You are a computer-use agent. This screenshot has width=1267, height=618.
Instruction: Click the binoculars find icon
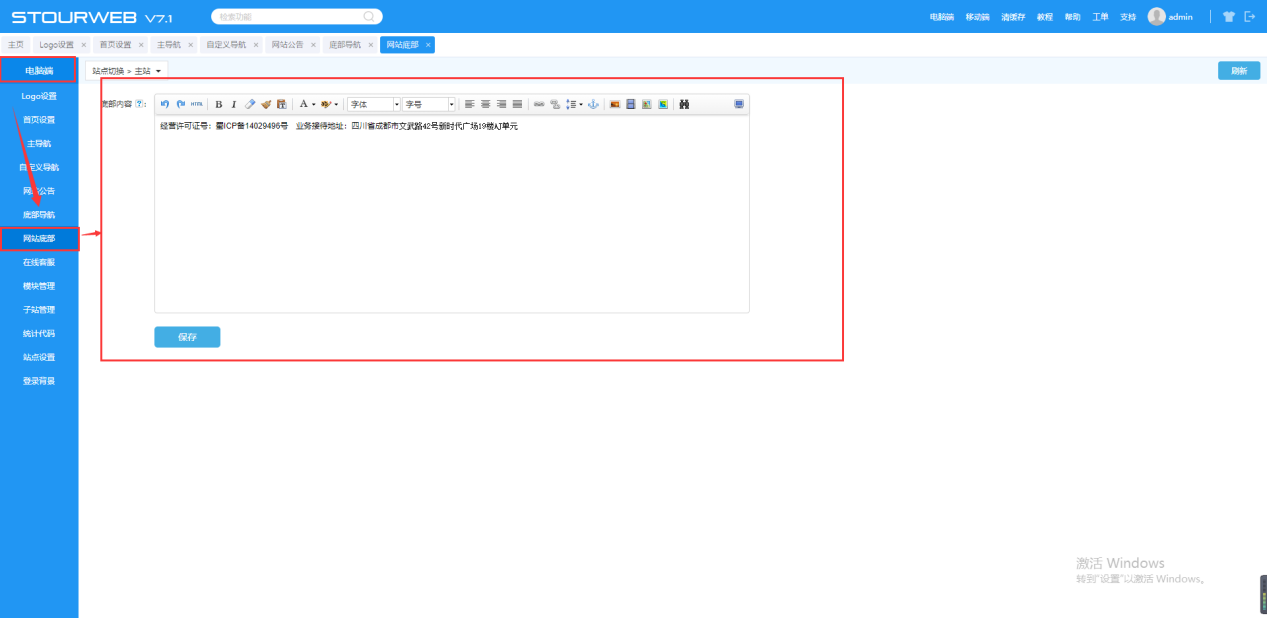pyautogui.click(x=684, y=104)
